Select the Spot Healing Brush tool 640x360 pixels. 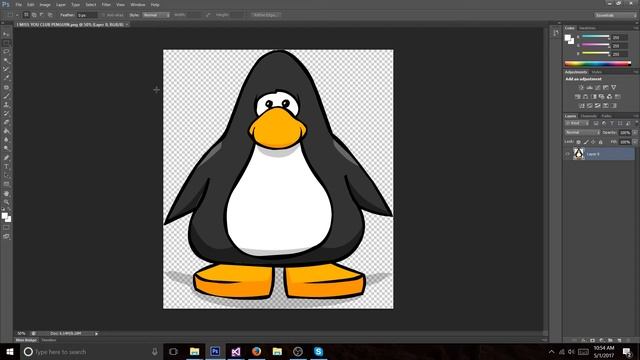pos(6,87)
